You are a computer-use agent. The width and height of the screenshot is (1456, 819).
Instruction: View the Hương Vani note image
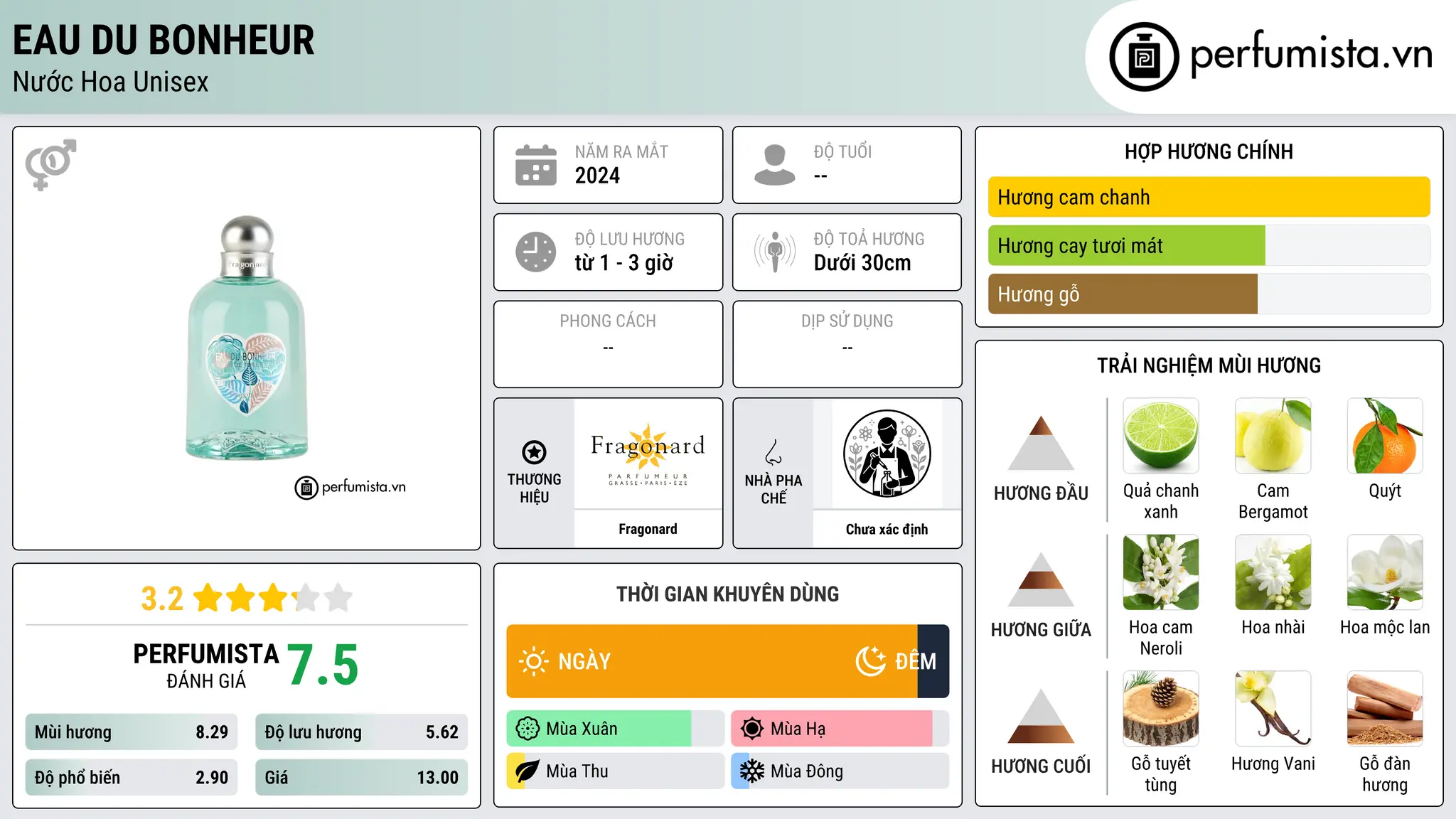pos(1273,709)
